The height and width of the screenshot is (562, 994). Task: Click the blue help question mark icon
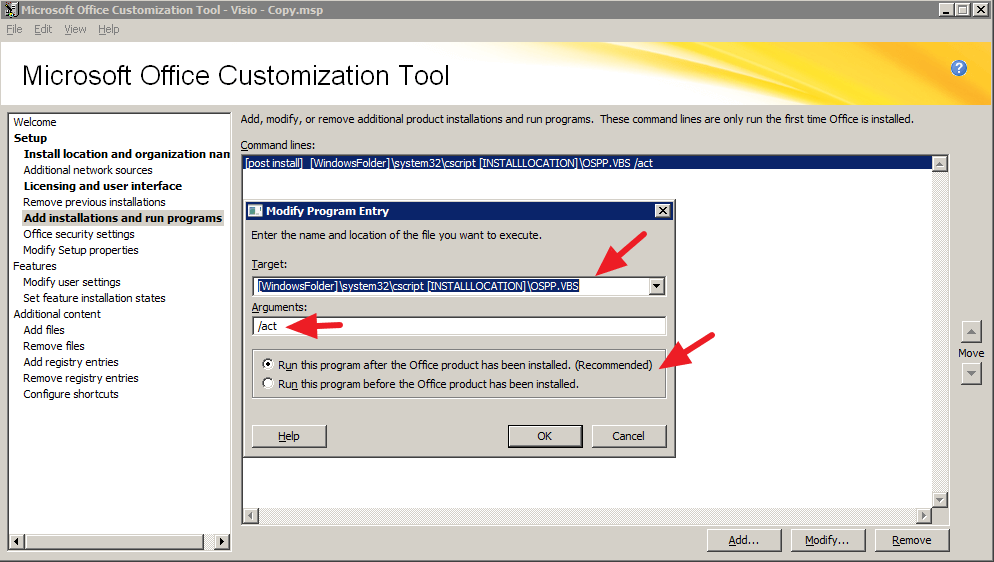(958, 68)
